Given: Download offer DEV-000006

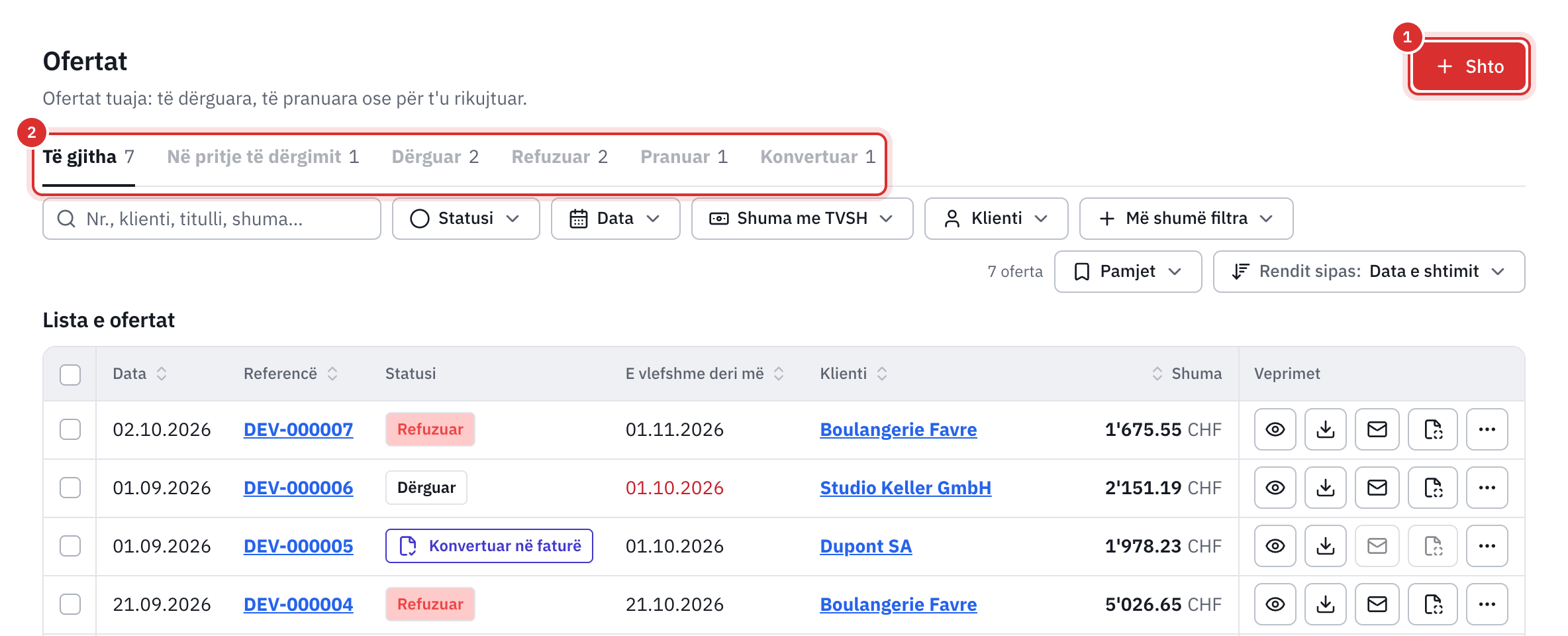Looking at the screenshot, I should (1325, 488).
